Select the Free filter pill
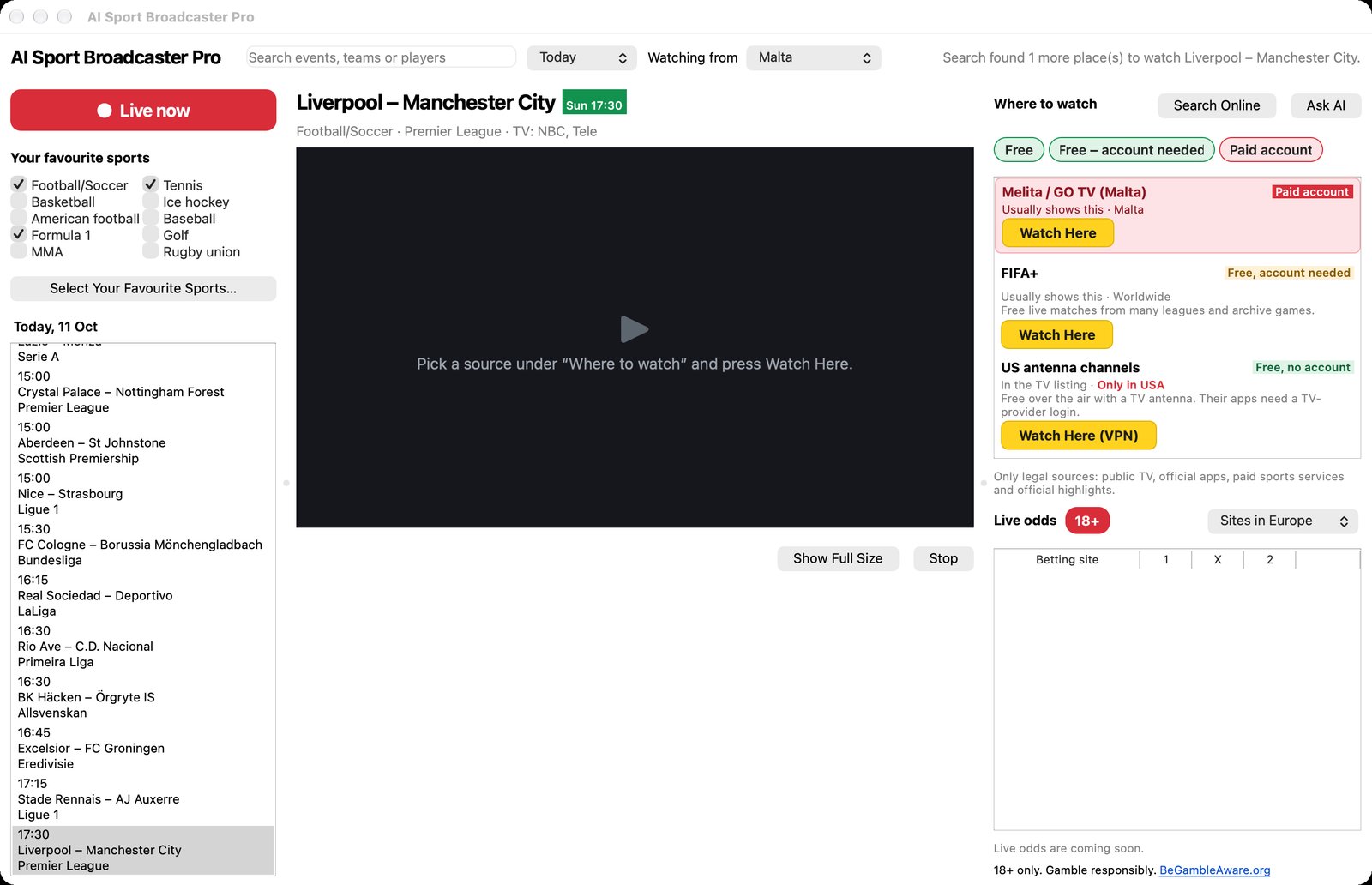The height and width of the screenshot is (885, 1372). point(1019,150)
